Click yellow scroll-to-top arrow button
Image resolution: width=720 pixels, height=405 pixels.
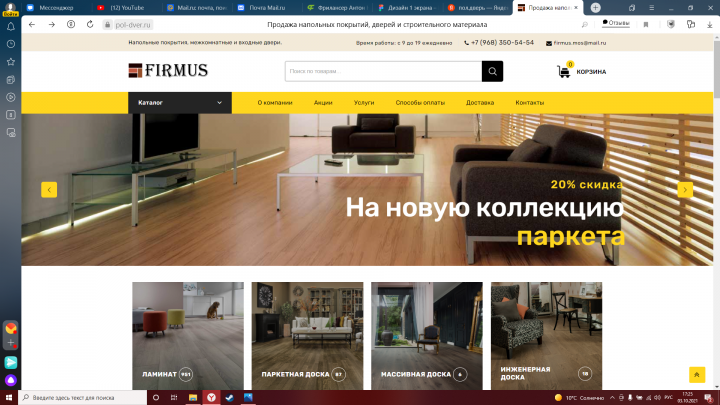pos(697,375)
